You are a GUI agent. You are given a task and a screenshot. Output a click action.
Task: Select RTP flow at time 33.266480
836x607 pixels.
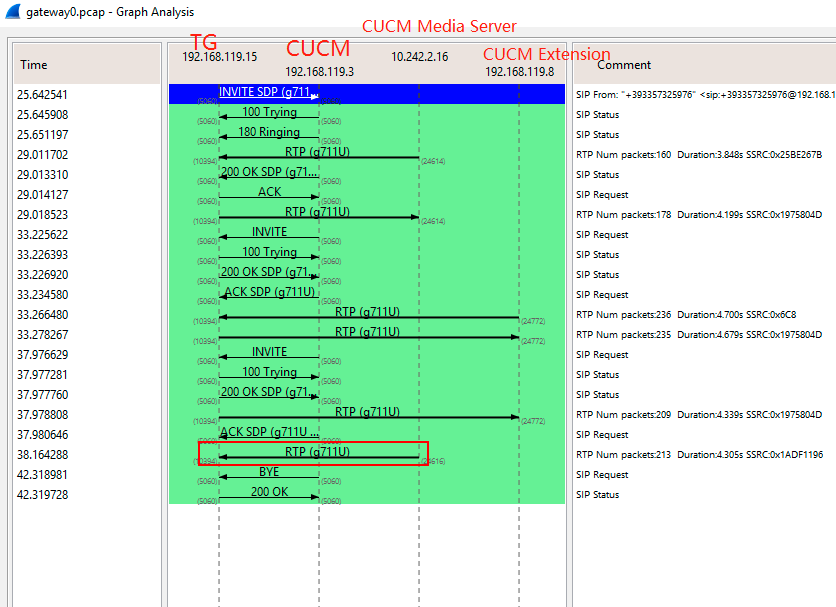(x=369, y=313)
